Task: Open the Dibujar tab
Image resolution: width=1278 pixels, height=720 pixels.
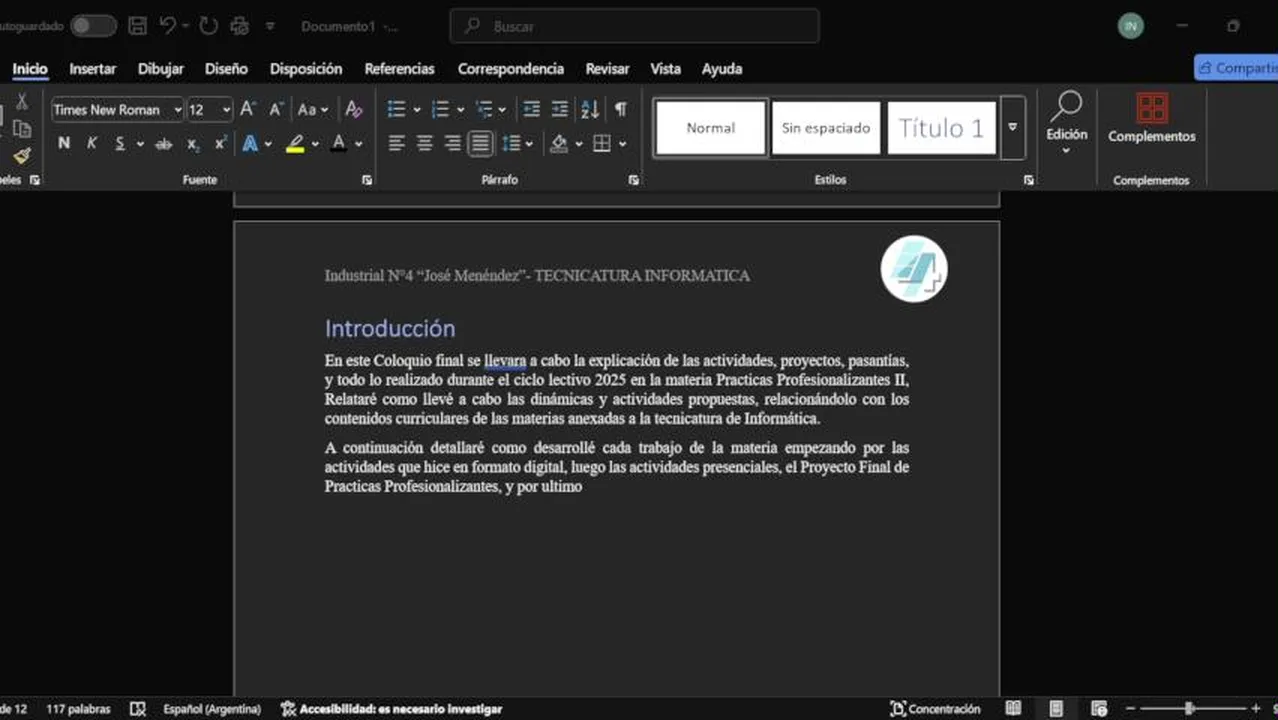Action: pyautogui.click(x=161, y=69)
